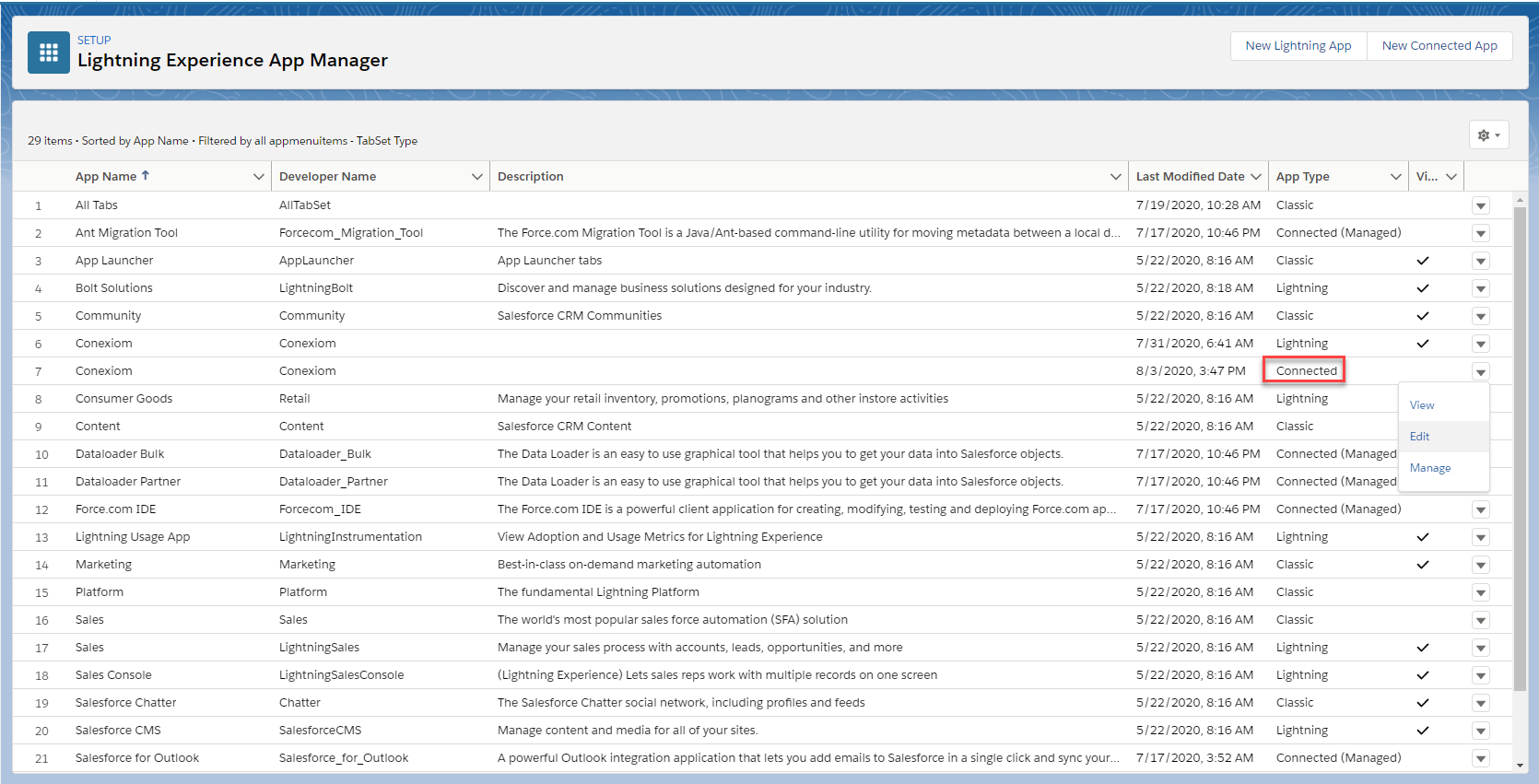Click Dataloader Partner app name
This screenshot has width=1539, height=784.
pos(128,482)
